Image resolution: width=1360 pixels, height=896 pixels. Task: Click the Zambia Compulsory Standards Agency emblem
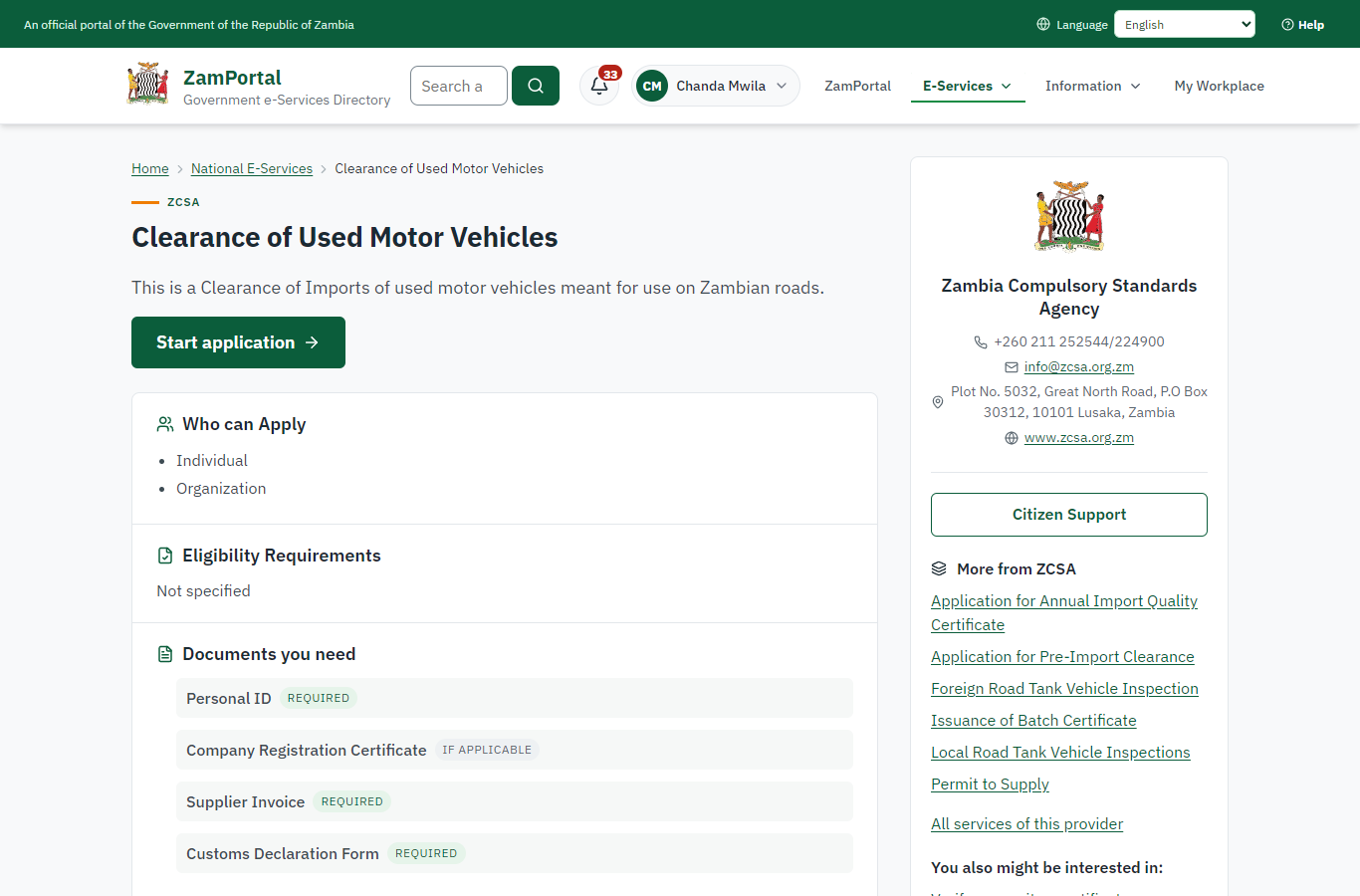1069,216
